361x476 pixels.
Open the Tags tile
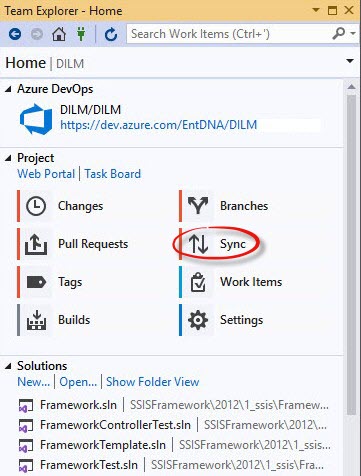click(x=50, y=282)
